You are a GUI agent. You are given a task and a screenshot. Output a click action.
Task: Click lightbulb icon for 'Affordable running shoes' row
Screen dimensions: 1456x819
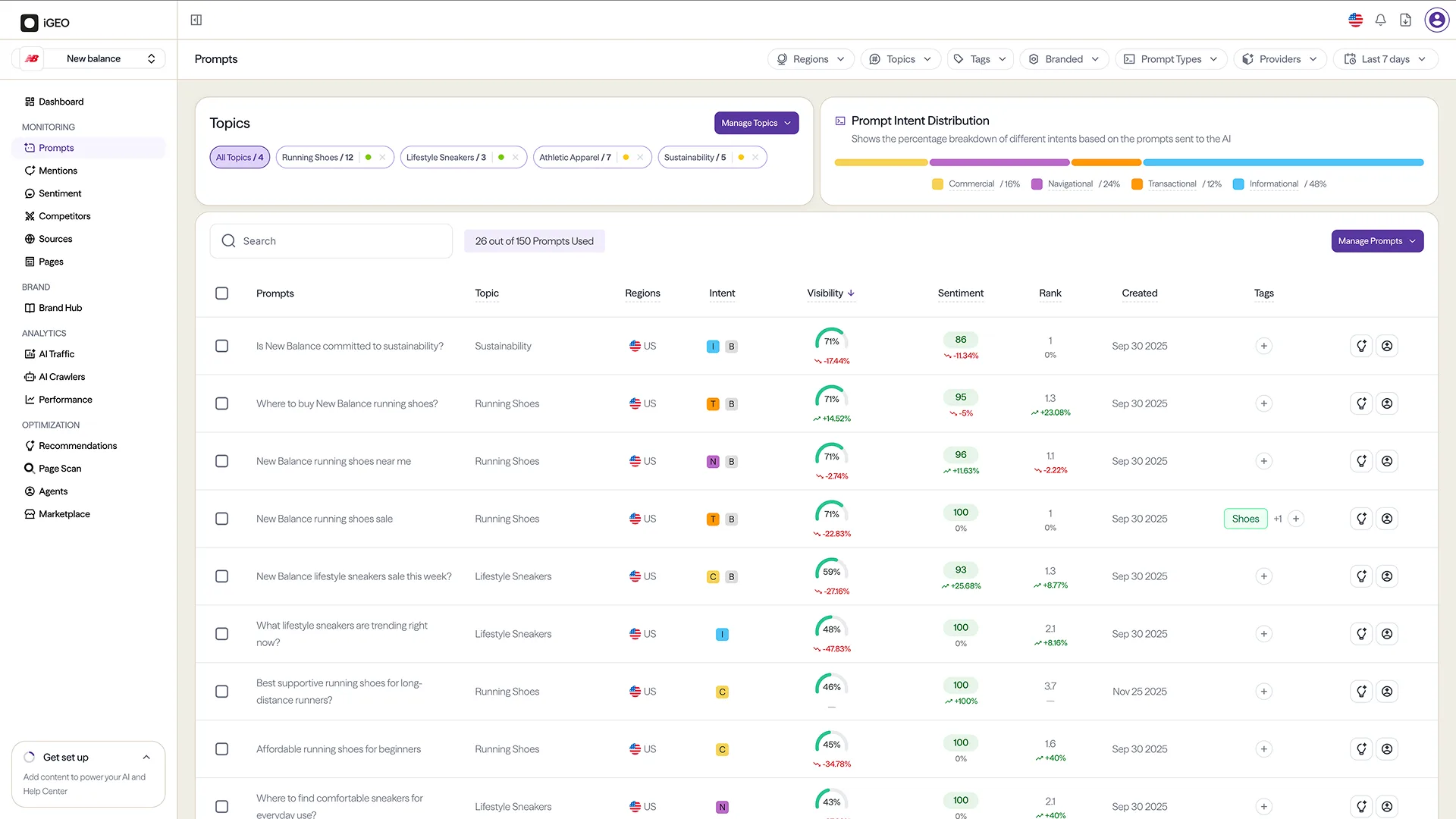point(1362,749)
